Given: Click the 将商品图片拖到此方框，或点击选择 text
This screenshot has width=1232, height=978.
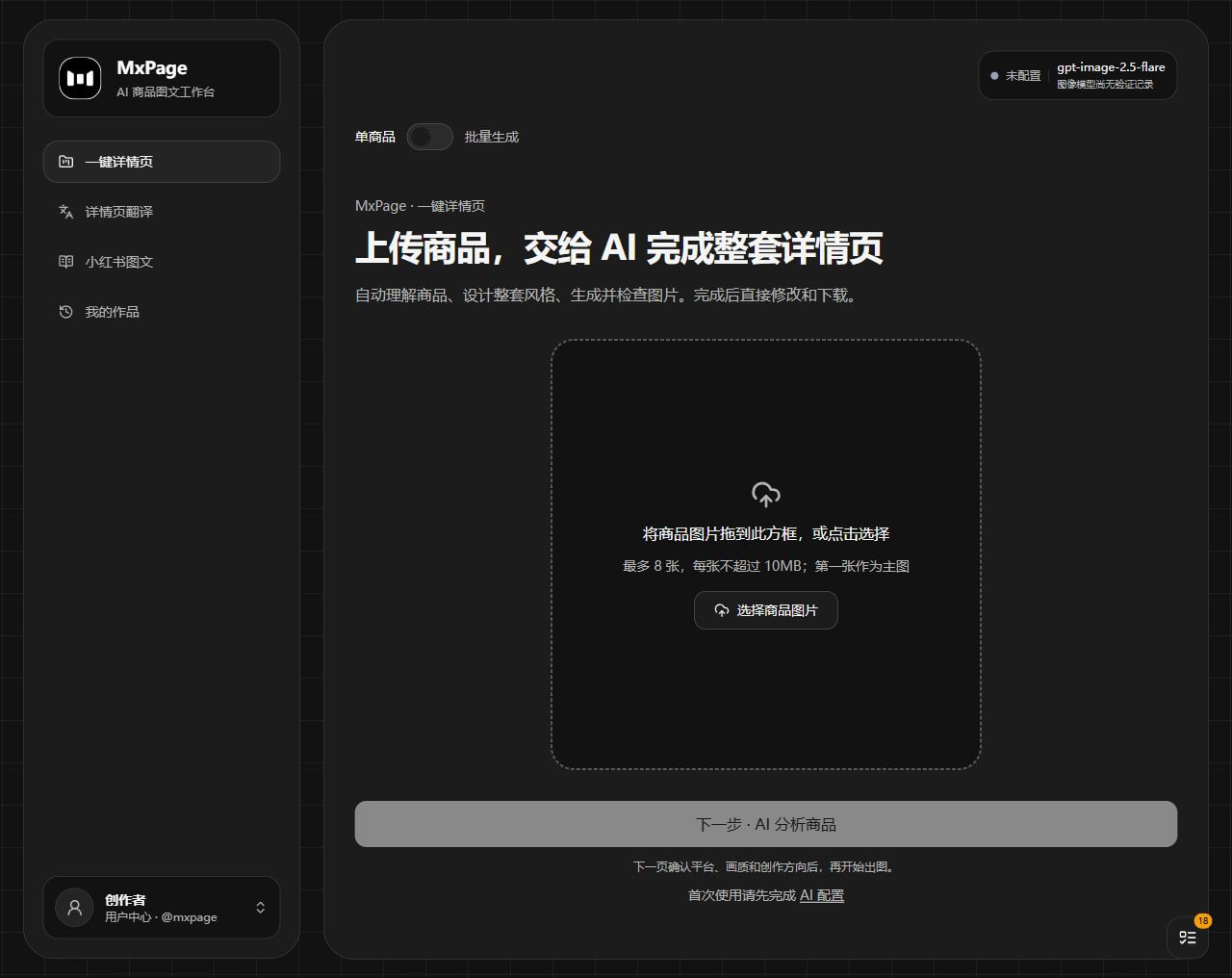Looking at the screenshot, I should 766,533.
